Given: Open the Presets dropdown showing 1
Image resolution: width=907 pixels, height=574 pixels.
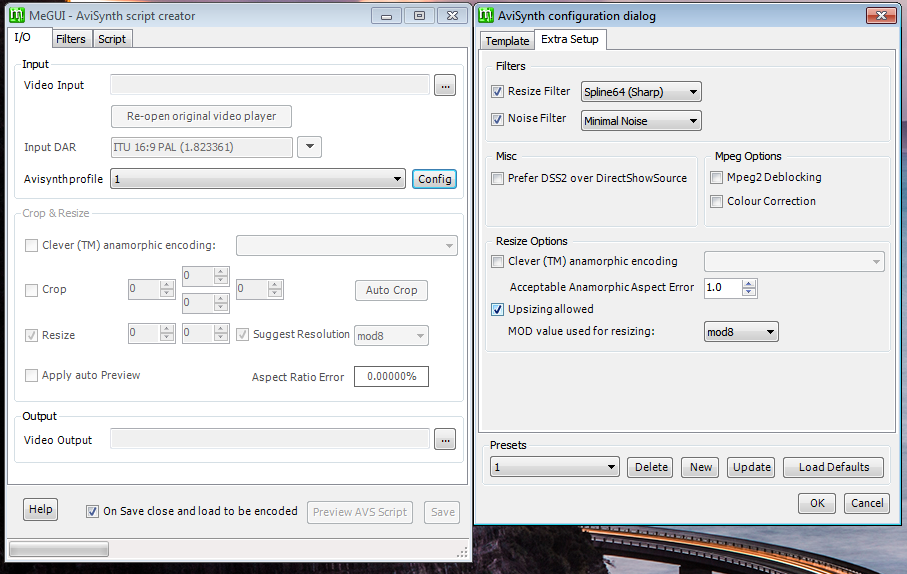Looking at the screenshot, I should point(554,467).
